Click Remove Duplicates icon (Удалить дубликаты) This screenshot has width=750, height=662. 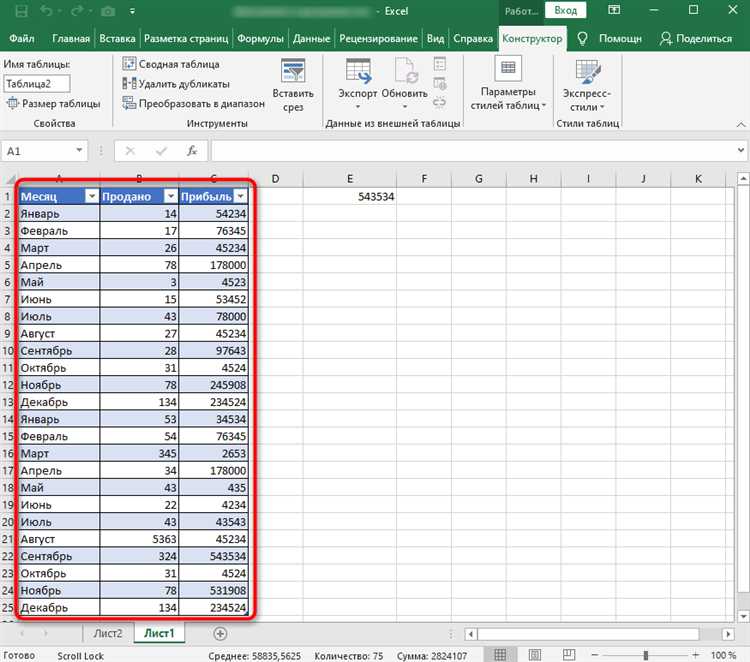[x=129, y=84]
